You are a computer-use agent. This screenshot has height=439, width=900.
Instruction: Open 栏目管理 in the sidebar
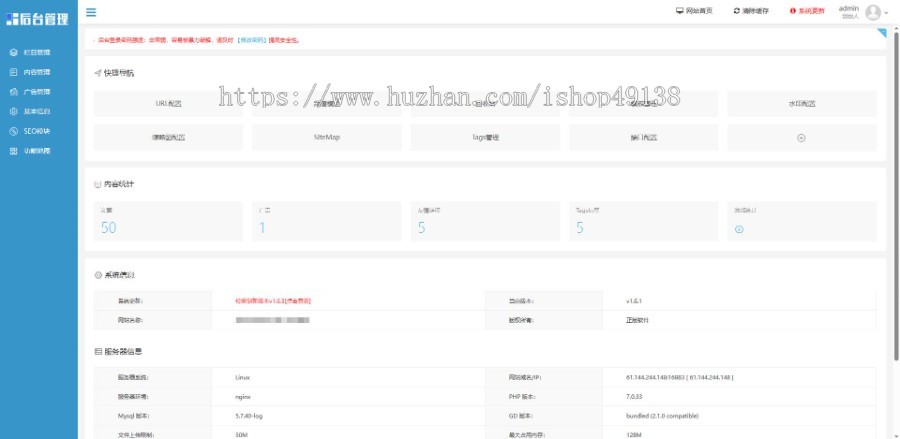point(39,52)
